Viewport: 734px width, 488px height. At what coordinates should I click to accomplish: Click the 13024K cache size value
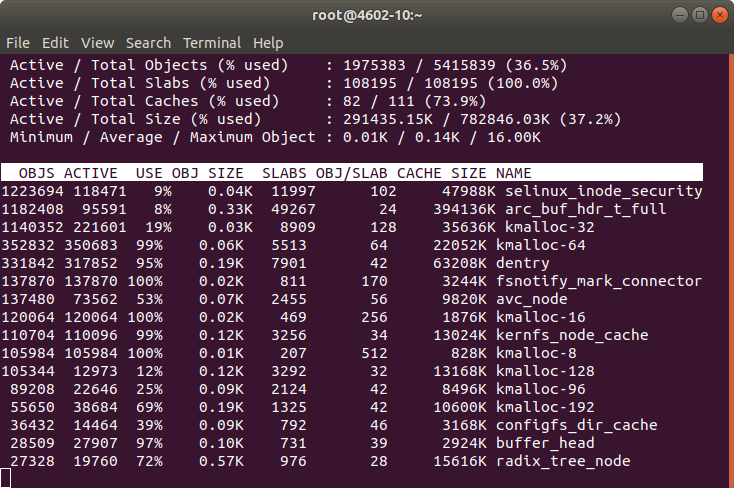(x=460, y=335)
